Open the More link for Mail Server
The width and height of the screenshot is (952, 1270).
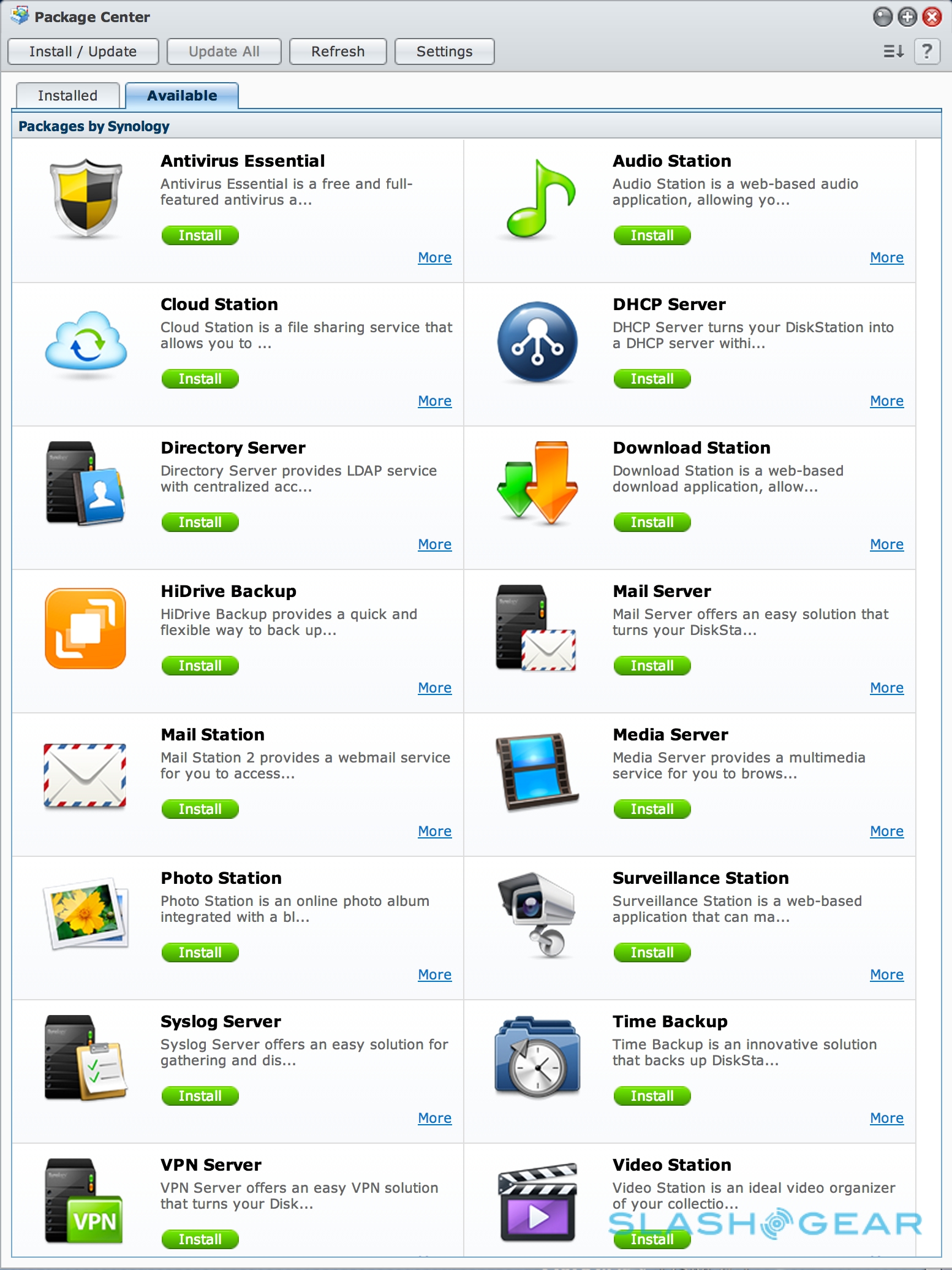(886, 688)
